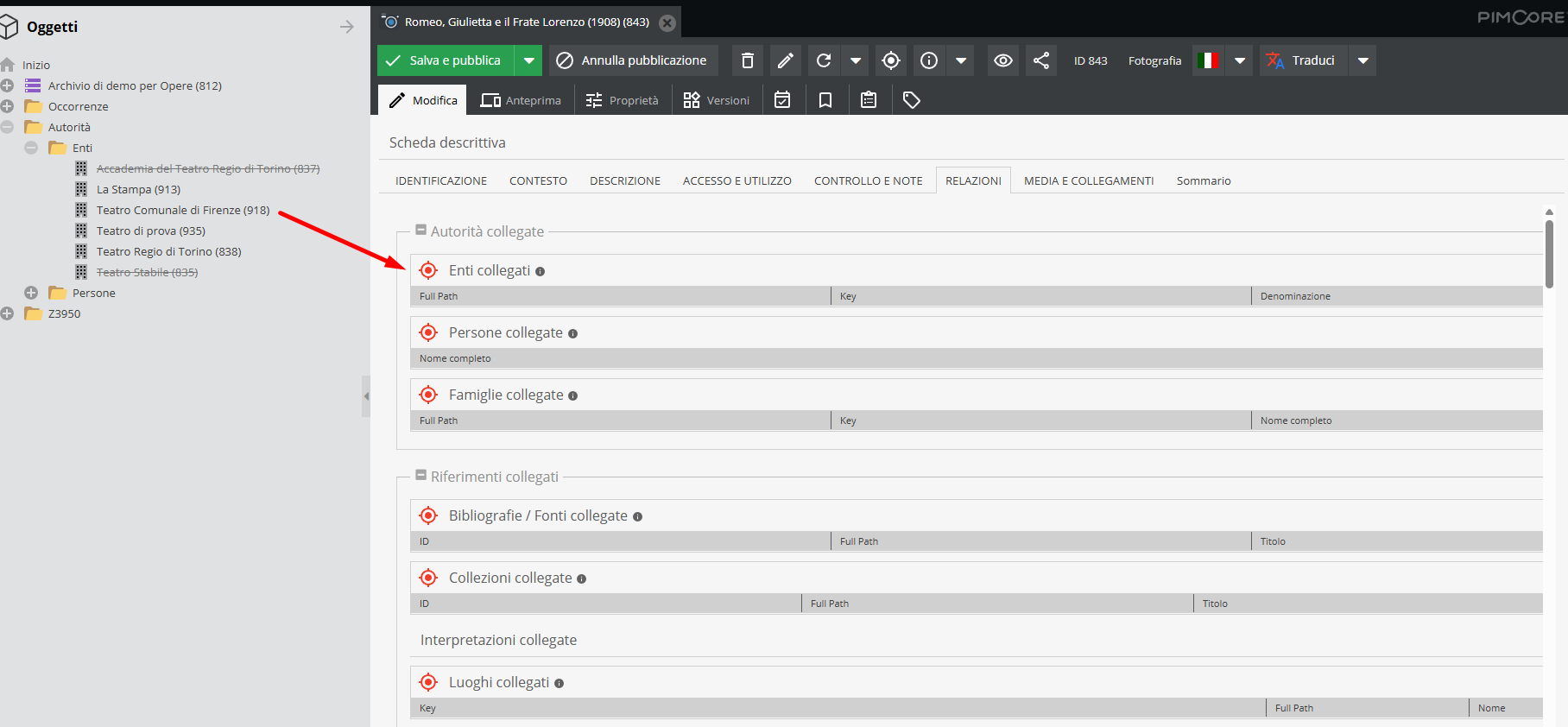Click search icon next to Enti collegati
The width and height of the screenshot is (1568, 727).
[428, 270]
